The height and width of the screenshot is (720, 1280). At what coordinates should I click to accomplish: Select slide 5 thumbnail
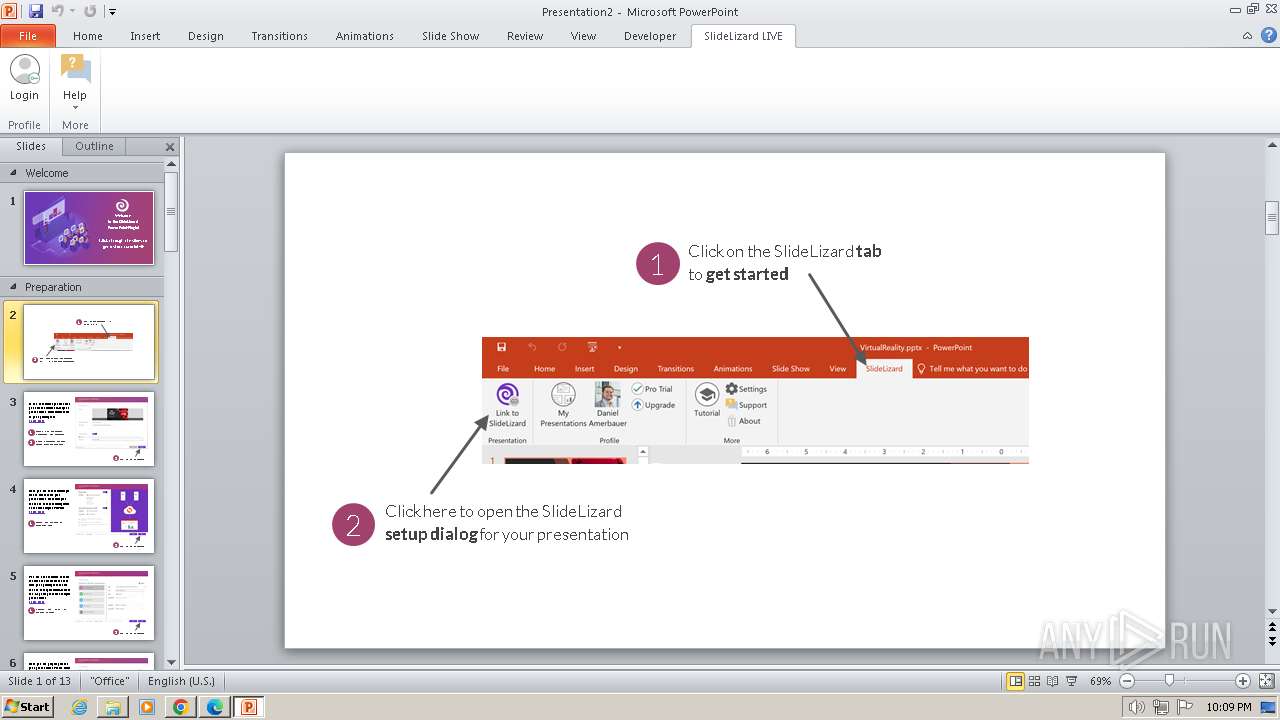pos(89,603)
